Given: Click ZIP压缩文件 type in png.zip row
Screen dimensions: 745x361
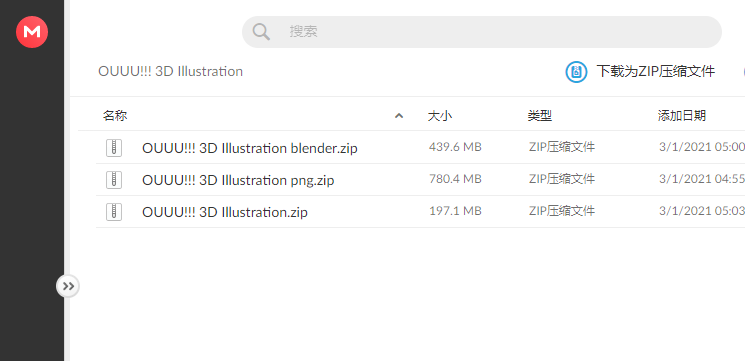Looking at the screenshot, I should (562, 179).
